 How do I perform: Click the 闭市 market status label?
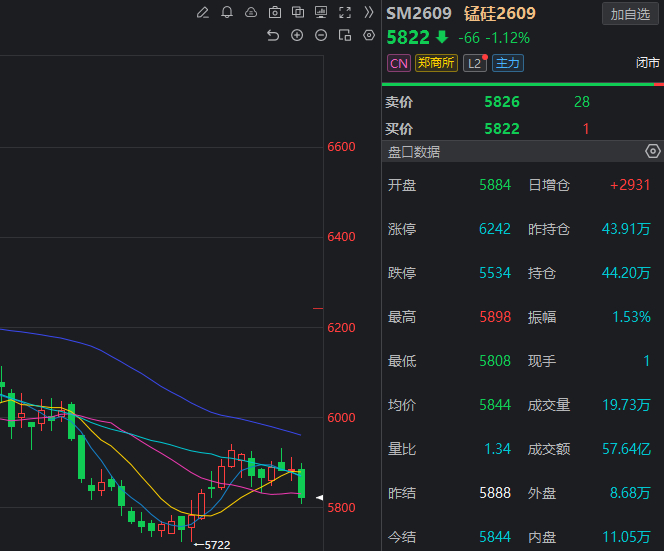pyautogui.click(x=648, y=63)
